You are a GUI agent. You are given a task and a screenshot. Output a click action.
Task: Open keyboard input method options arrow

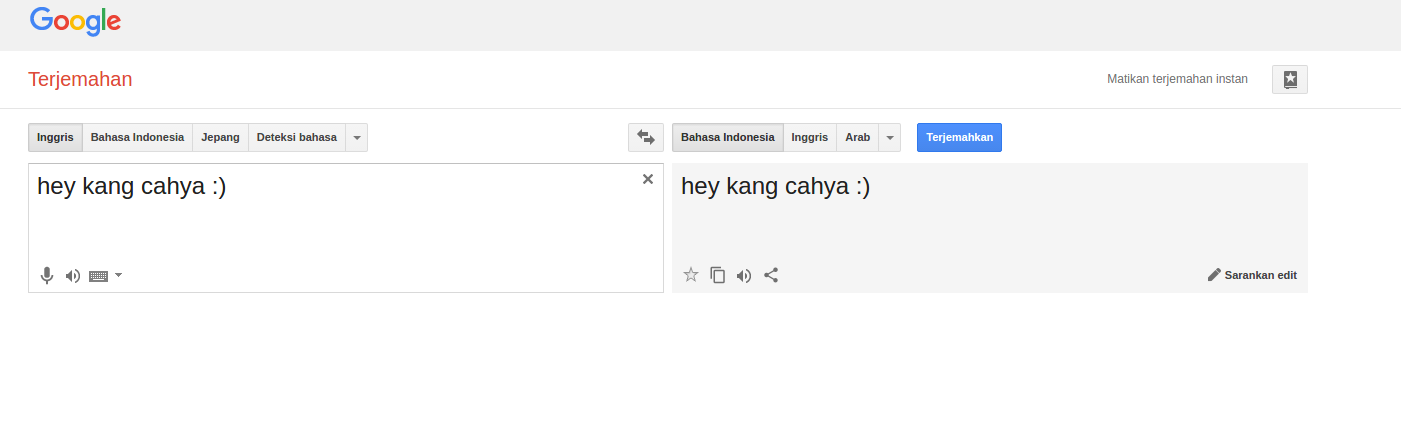point(119,275)
